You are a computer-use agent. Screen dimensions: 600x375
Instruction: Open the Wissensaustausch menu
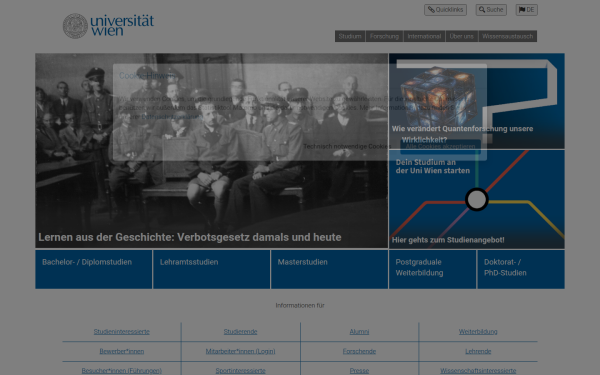pyautogui.click(x=507, y=36)
